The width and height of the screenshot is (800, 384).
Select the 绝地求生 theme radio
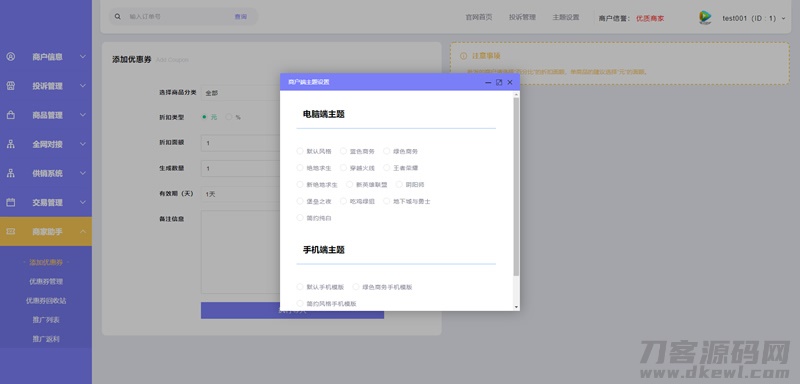point(300,167)
